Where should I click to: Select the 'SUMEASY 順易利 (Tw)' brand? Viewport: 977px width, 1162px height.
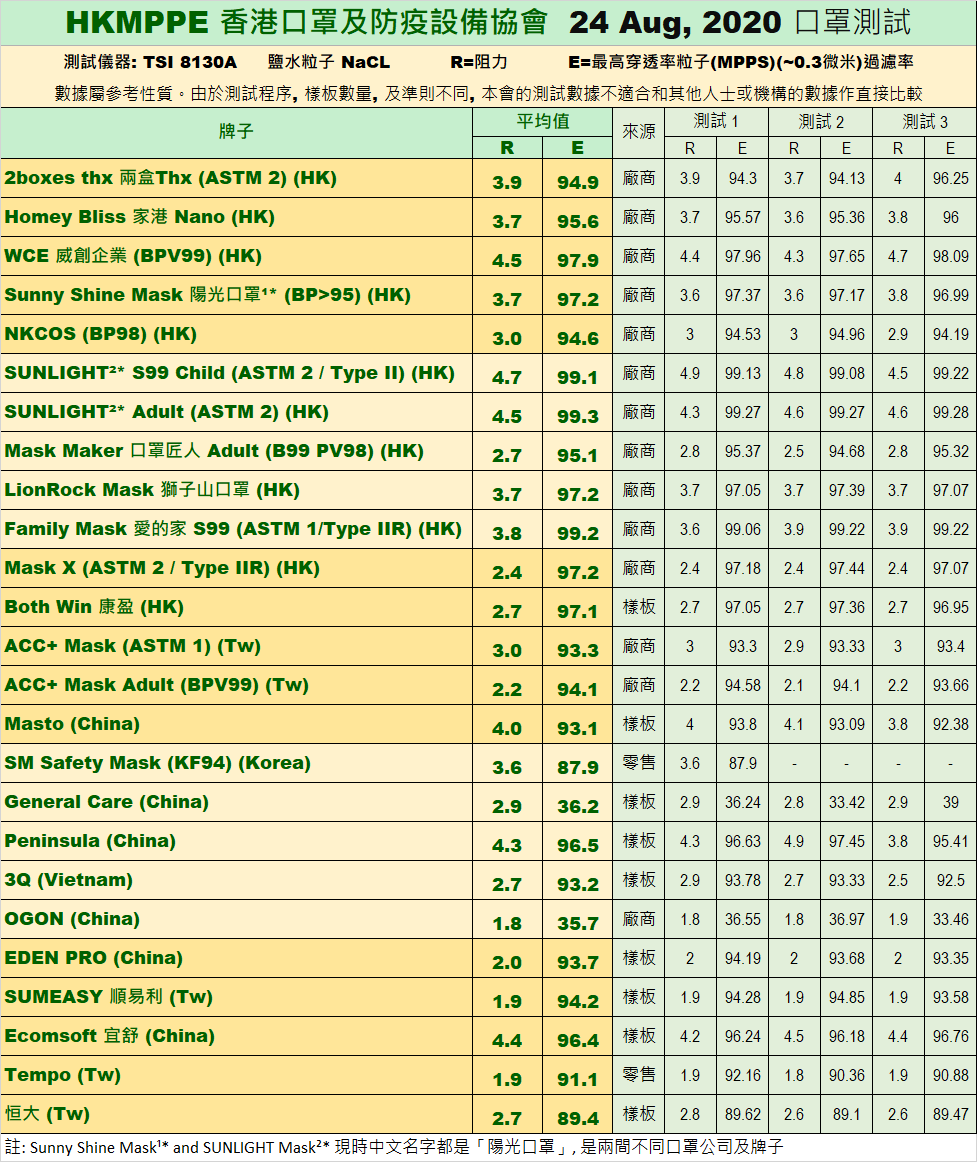[x=108, y=997]
